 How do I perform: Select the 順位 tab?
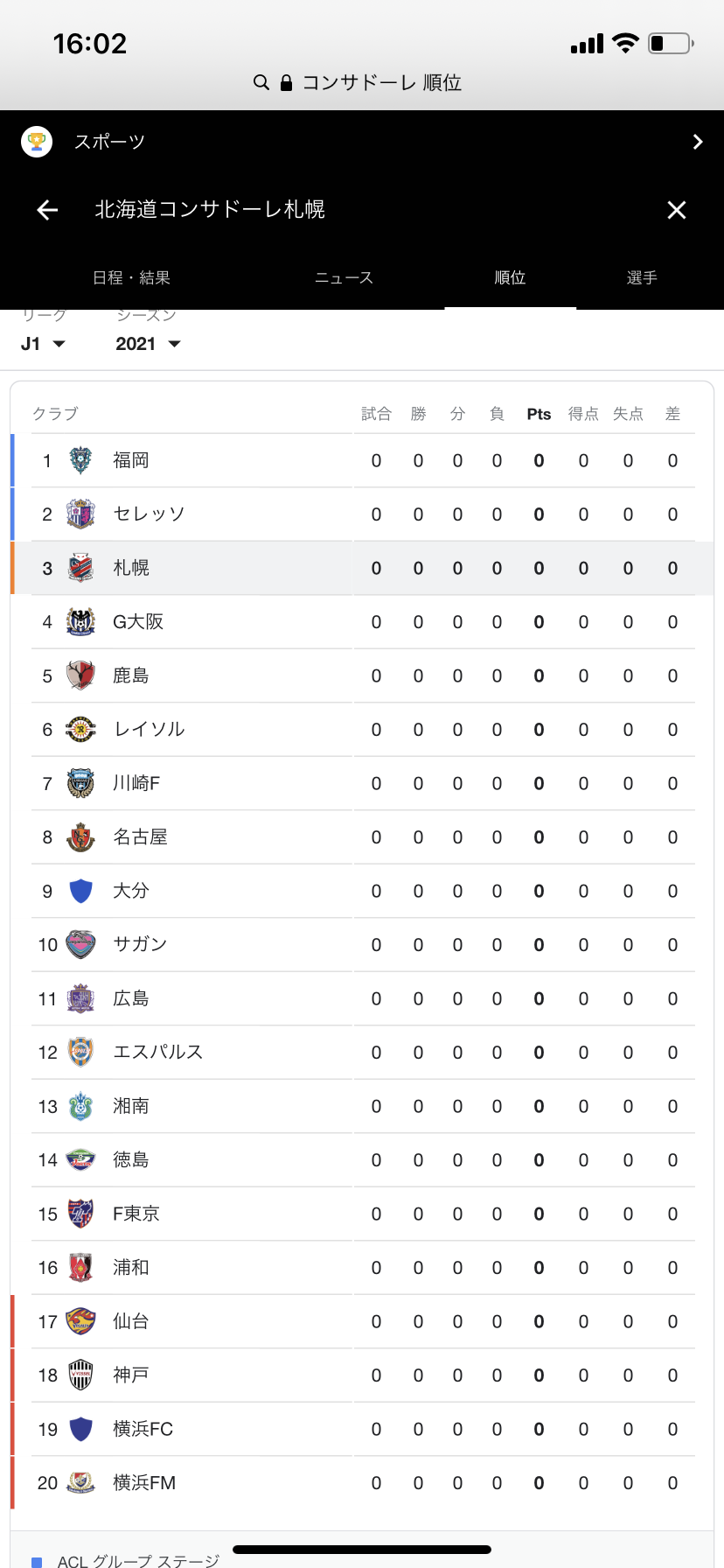tap(510, 277)
